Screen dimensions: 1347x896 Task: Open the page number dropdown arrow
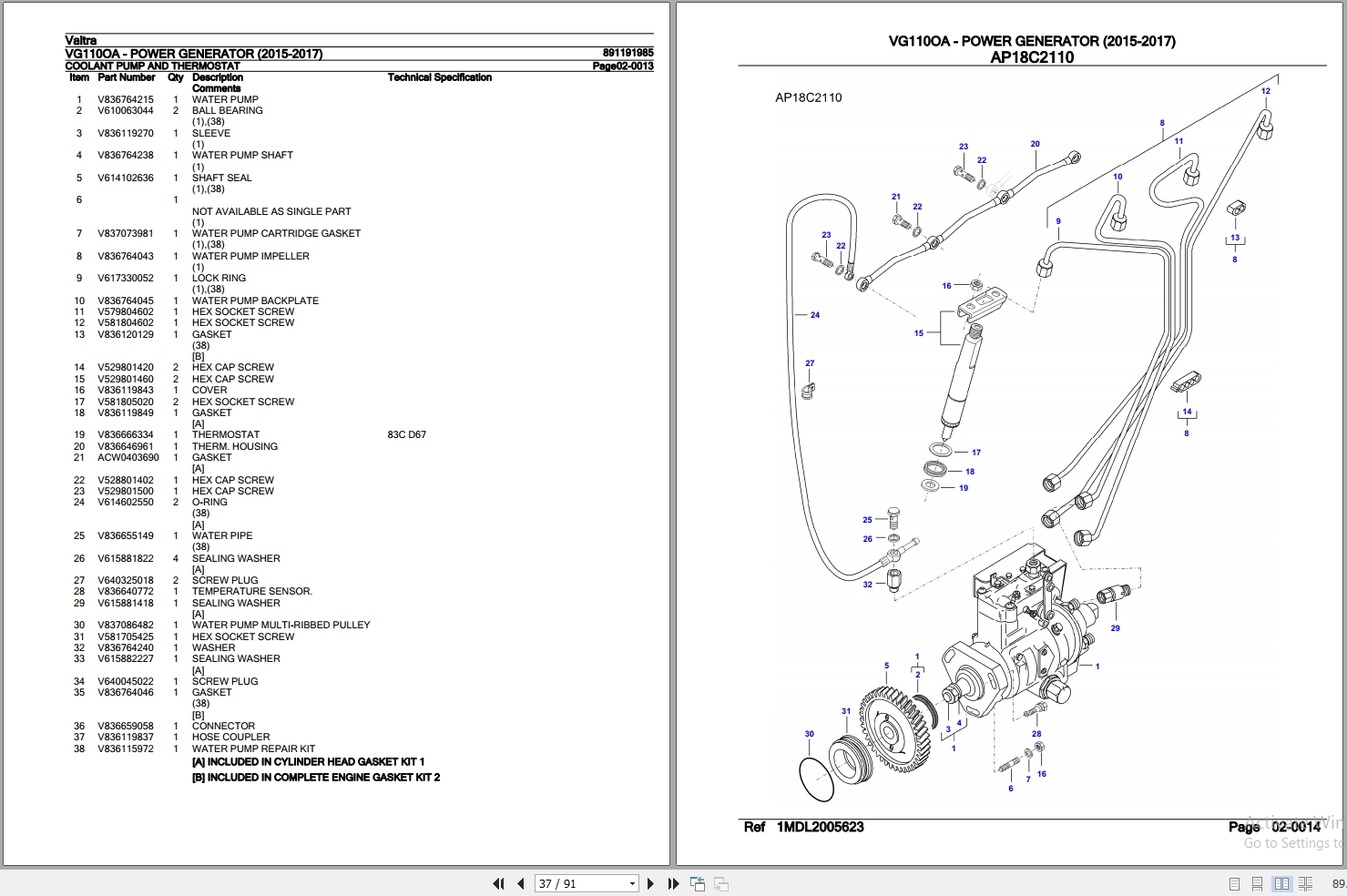click(632, 883)
